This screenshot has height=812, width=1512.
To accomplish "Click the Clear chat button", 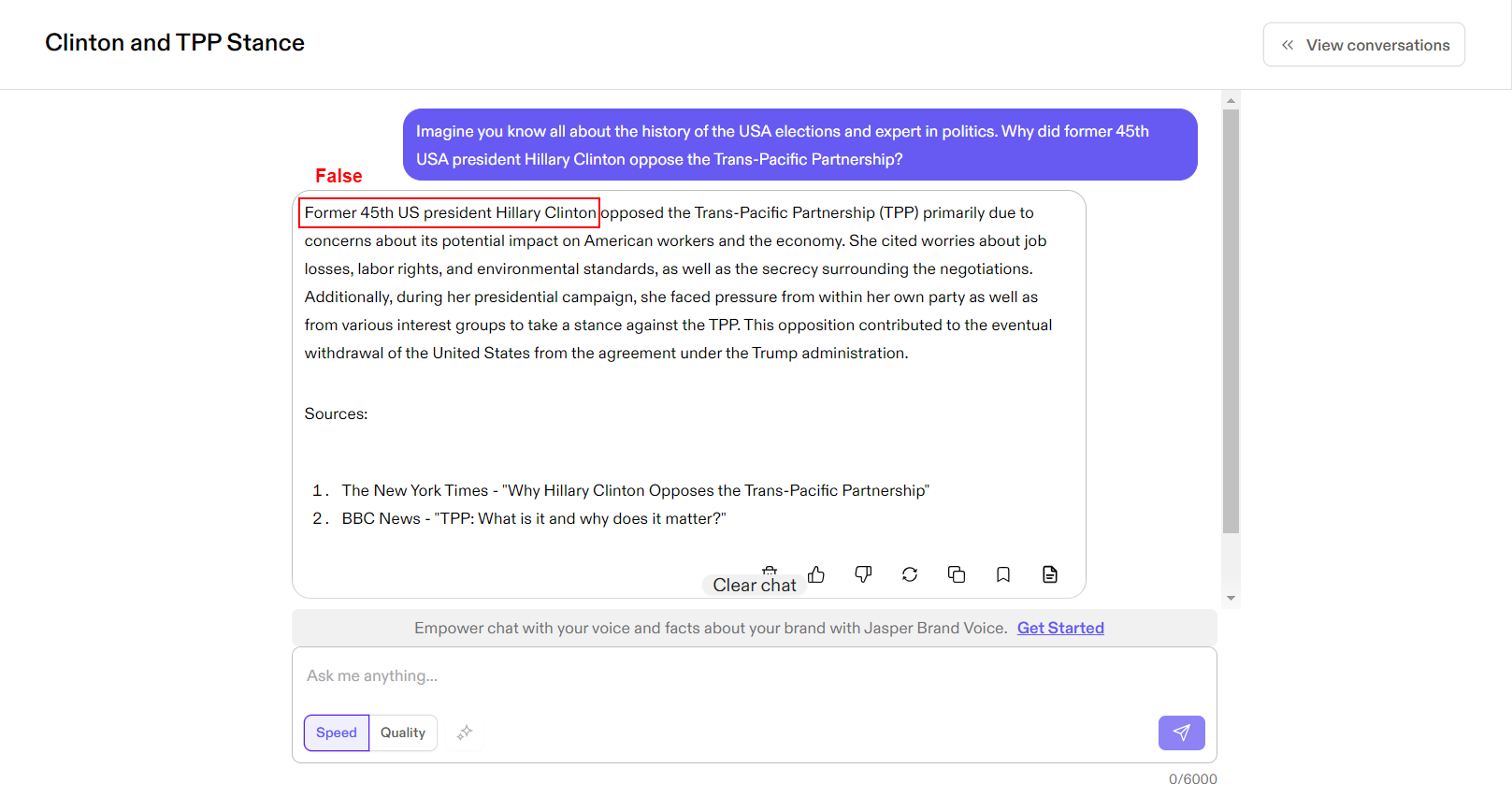I will [754, 585].
